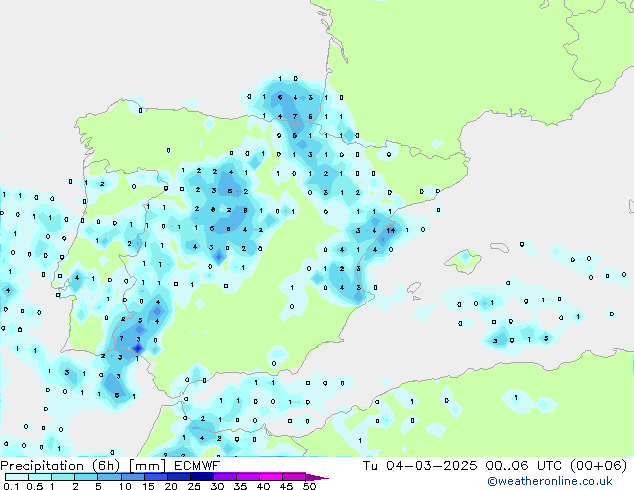The image size is (634, 490).
Task: Click the 35–40 mm legend color box
Action: (248, 477)
